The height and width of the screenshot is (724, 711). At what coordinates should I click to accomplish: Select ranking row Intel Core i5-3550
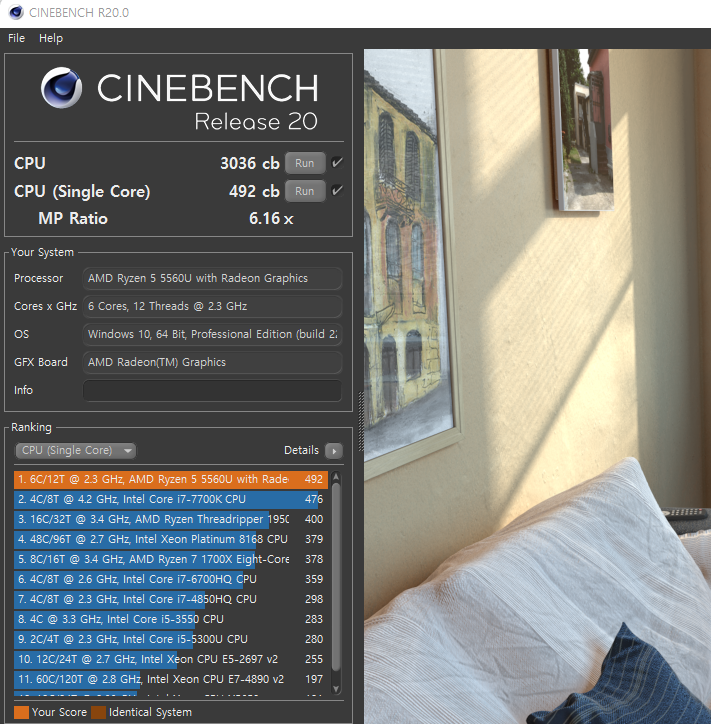(171, 620)
